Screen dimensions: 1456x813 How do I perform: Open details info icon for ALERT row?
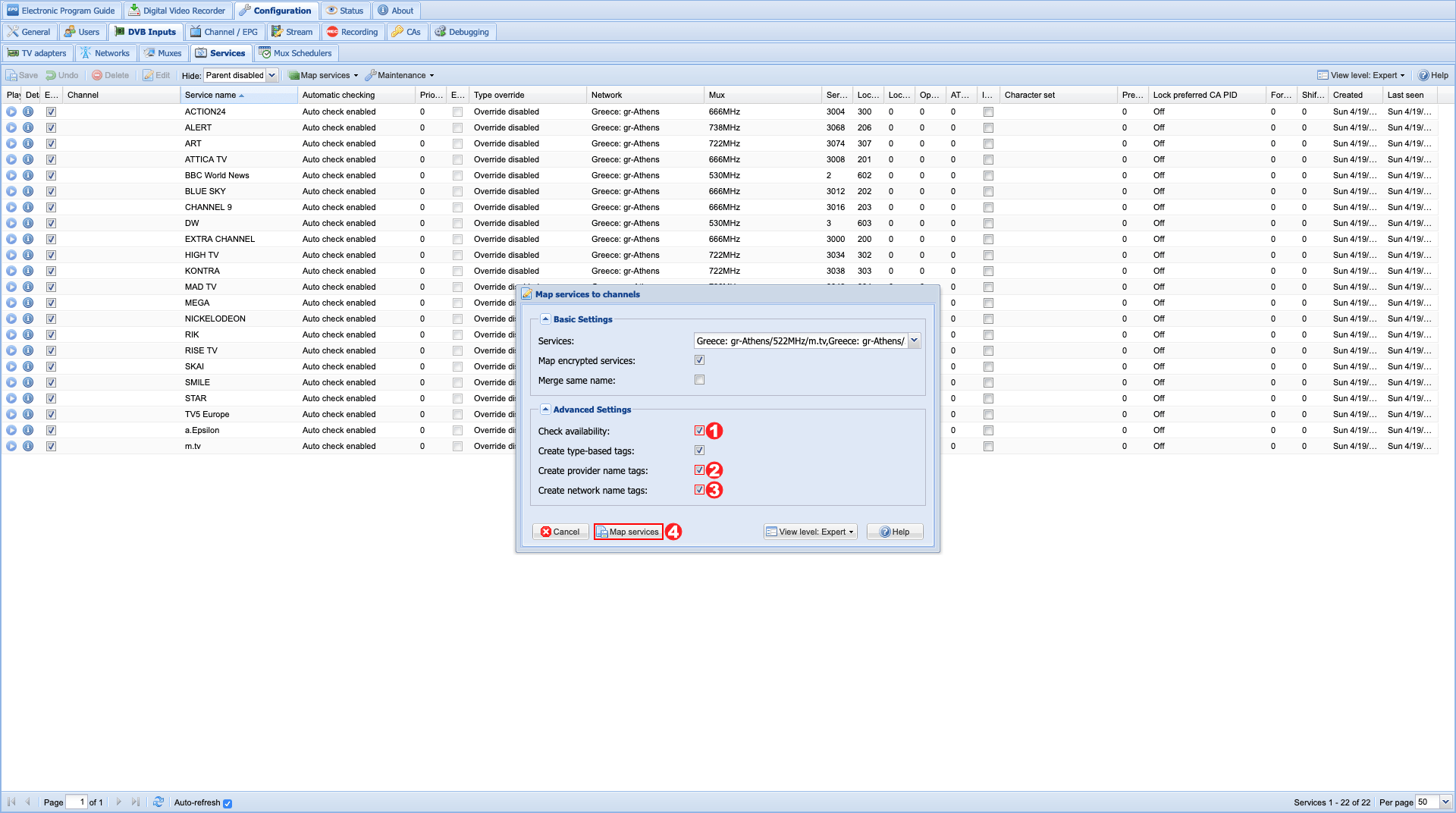[28, 127]
